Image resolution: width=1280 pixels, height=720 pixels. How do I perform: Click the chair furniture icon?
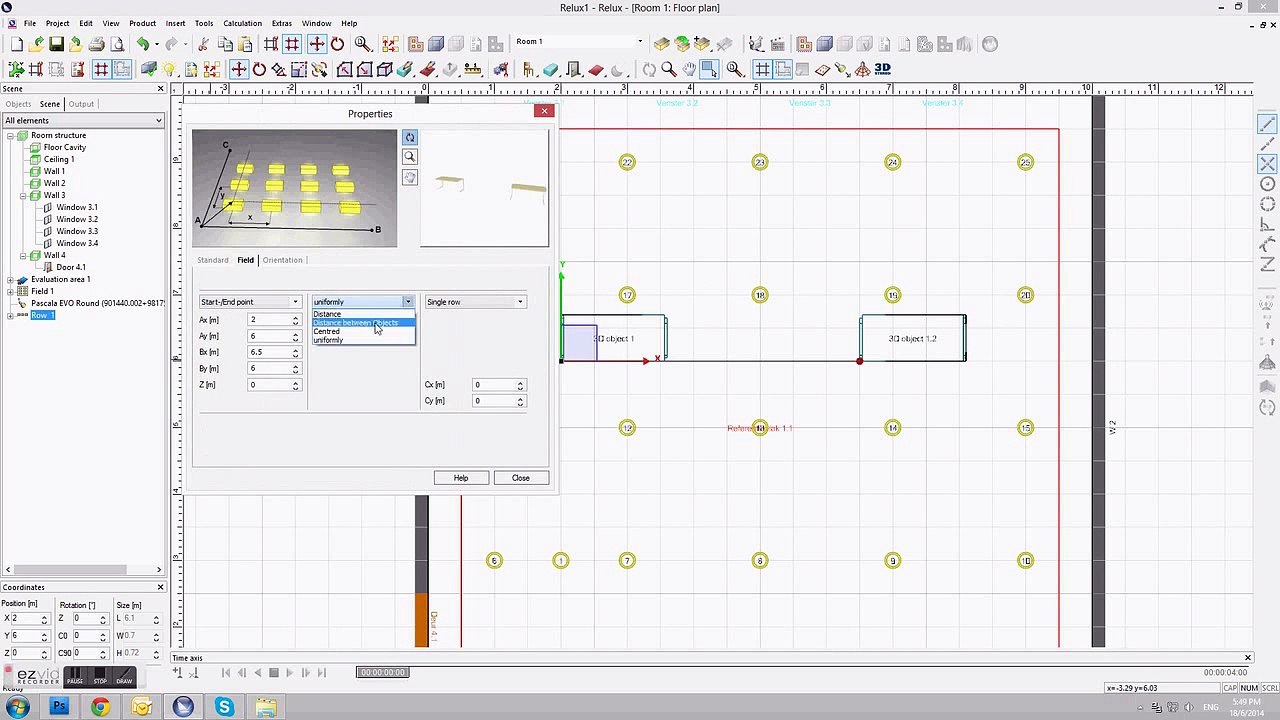pyautogui.click(x=529, y=69)
